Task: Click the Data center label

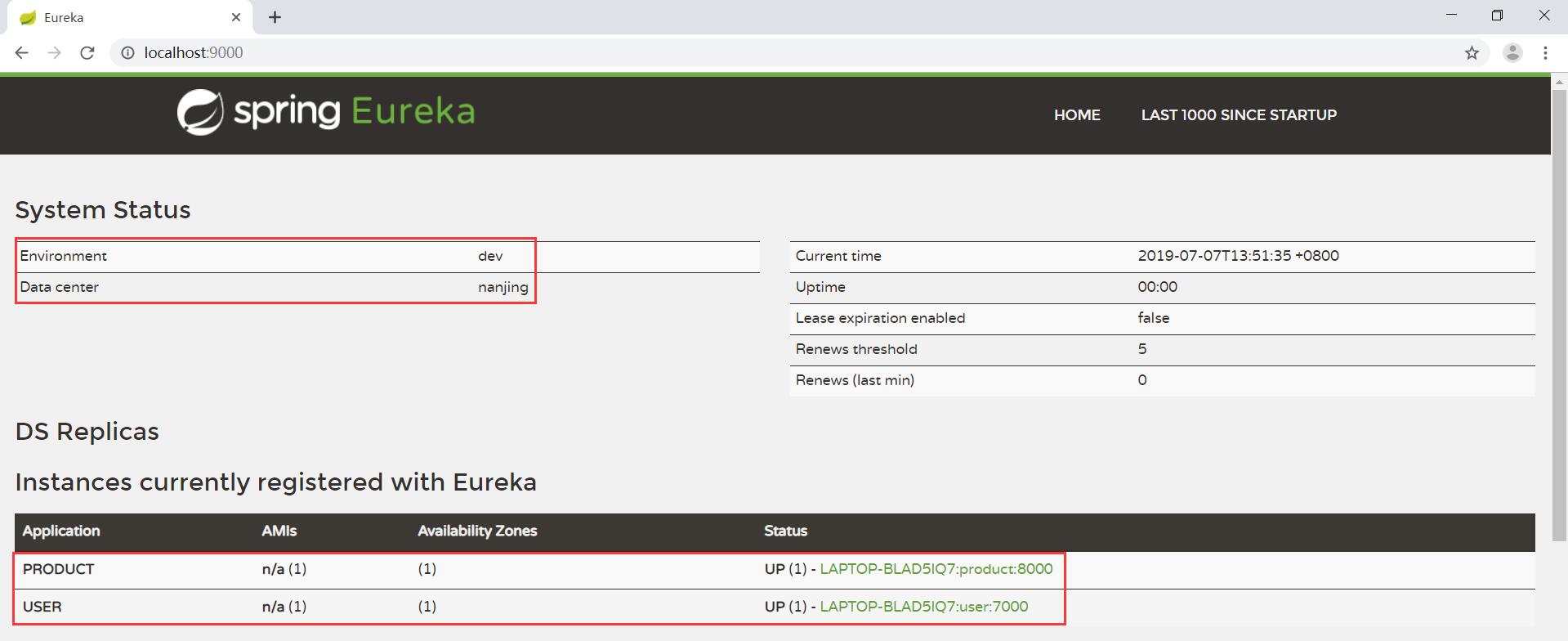Action: click(59, 287)
